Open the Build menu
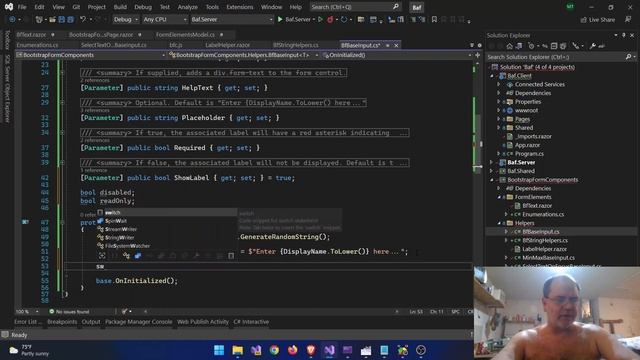Viewport: 640px width, 360px height. [120, 7]
